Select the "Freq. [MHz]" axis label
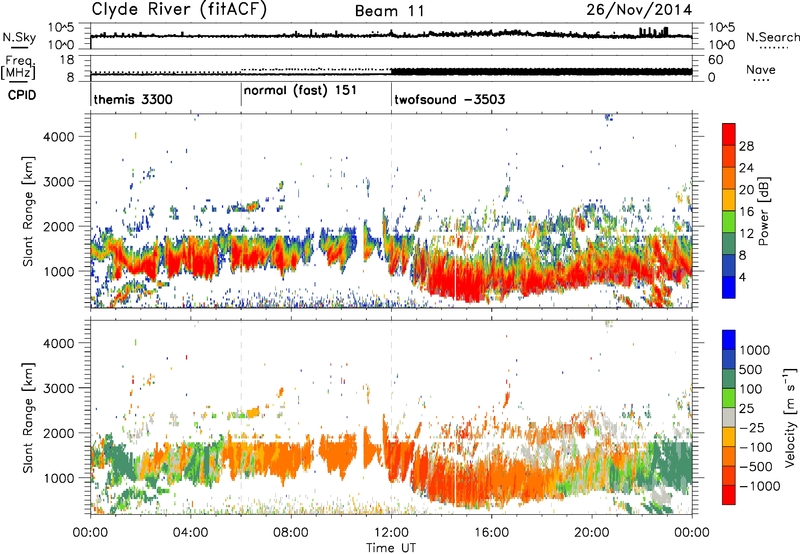The width and height of the screenshot is (800, 554). (18, 67)
